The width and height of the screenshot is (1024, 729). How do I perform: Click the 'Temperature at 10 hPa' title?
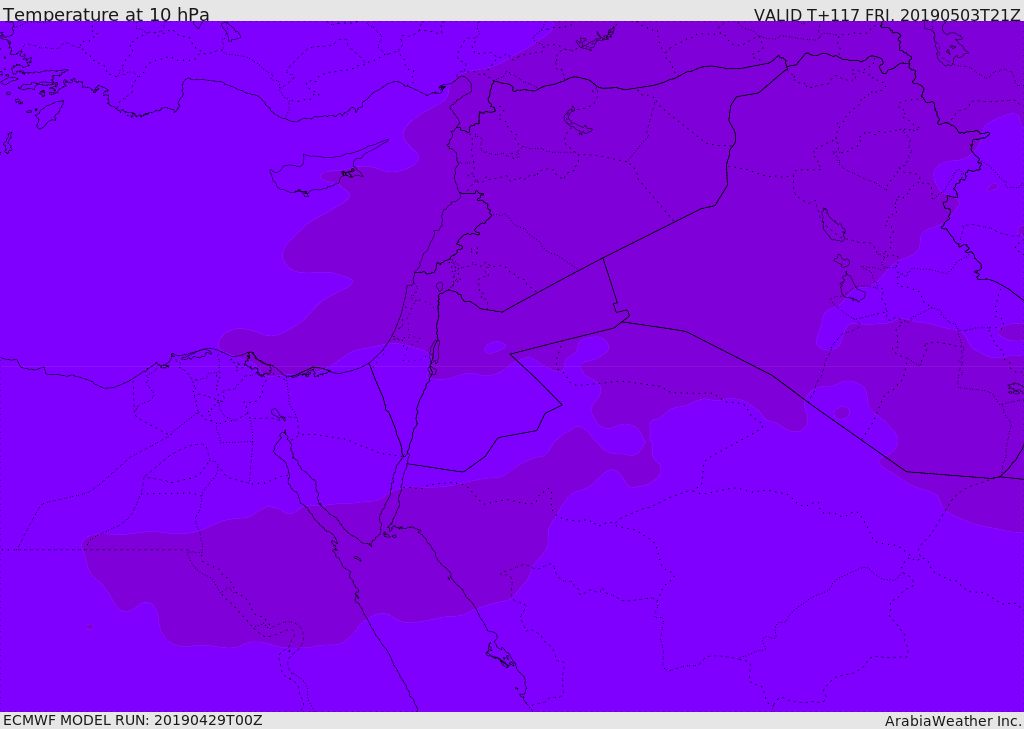point(106,14)
